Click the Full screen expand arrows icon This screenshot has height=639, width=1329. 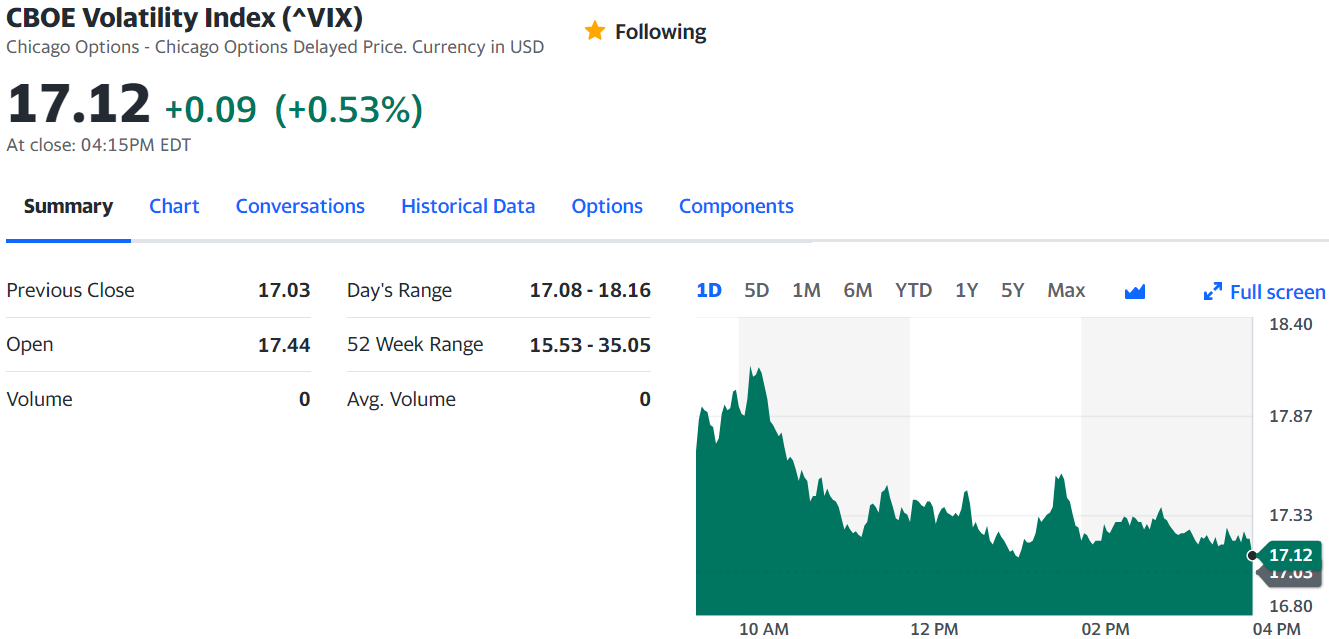[x=1212, y=292]
